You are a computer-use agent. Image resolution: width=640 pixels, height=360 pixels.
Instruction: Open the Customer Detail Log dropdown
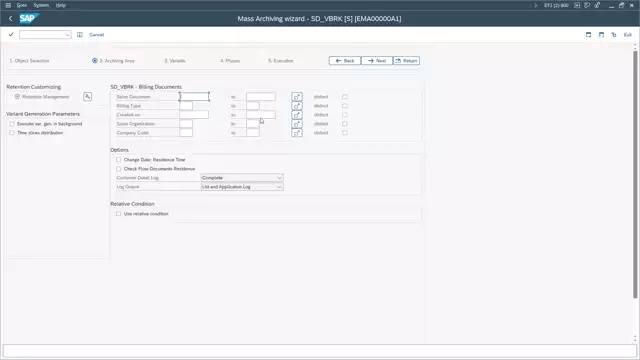[242, 178]
